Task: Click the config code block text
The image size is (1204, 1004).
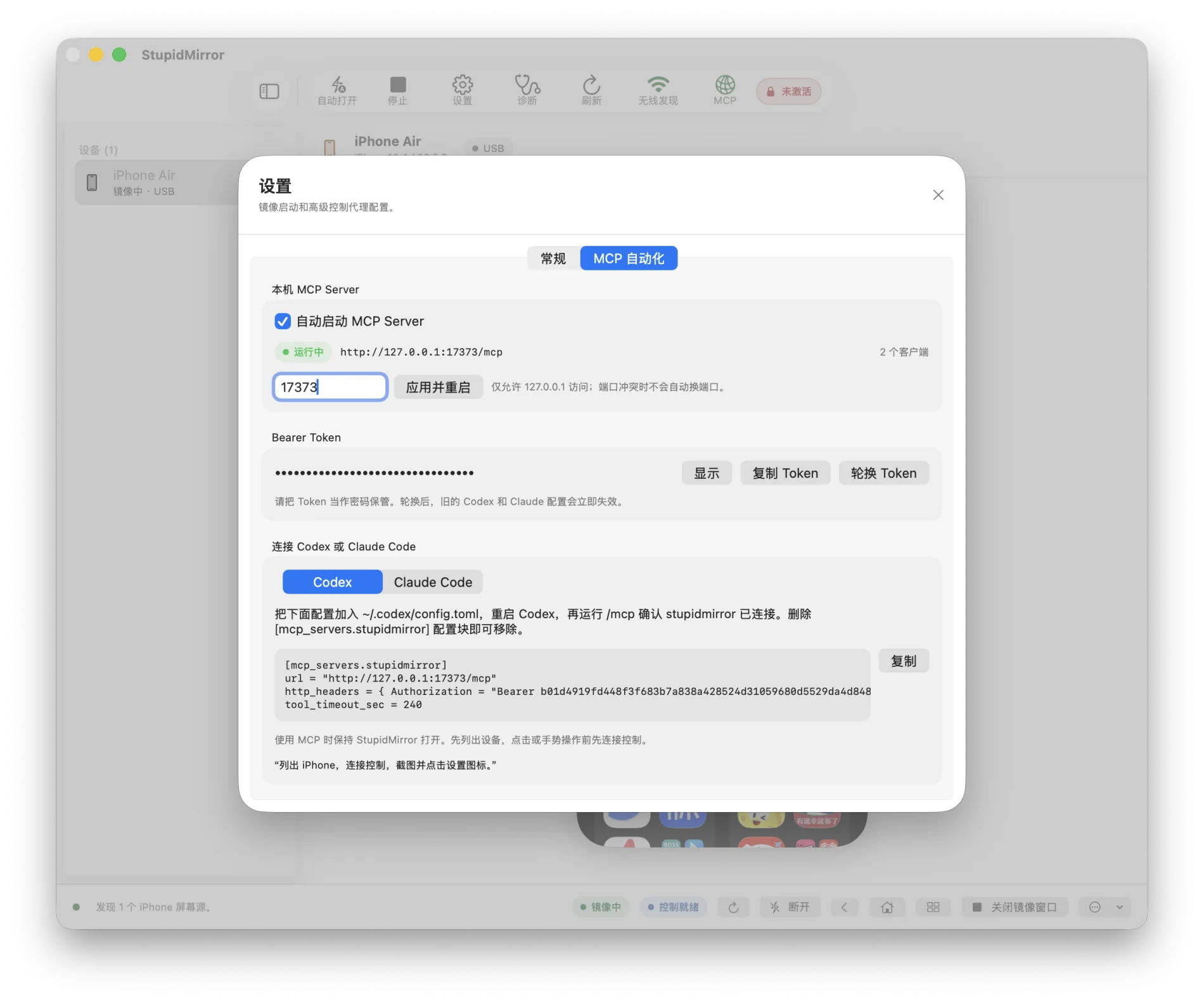Action: click(x=572, y=685)
